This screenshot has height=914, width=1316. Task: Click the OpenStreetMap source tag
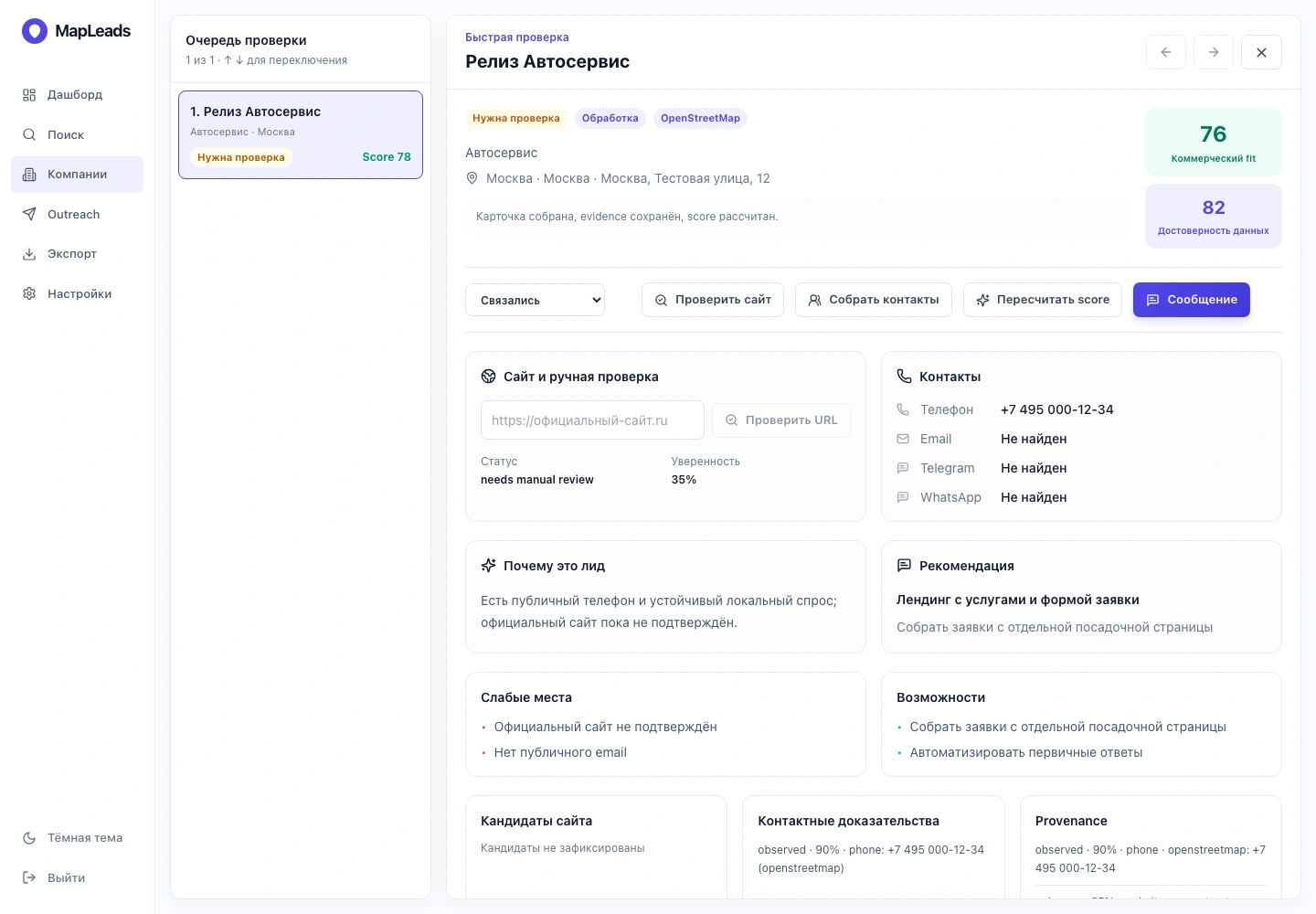click(700, 118)
